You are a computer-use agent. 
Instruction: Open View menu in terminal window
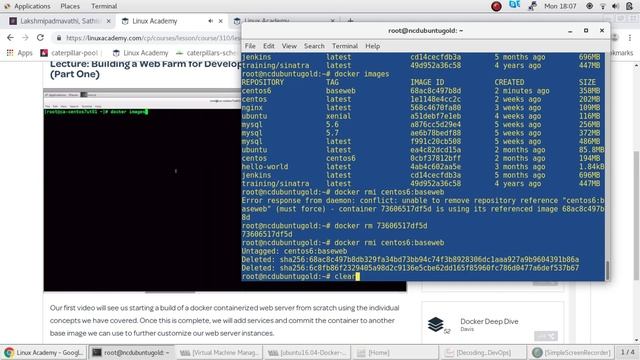click(x=289, y=46)
